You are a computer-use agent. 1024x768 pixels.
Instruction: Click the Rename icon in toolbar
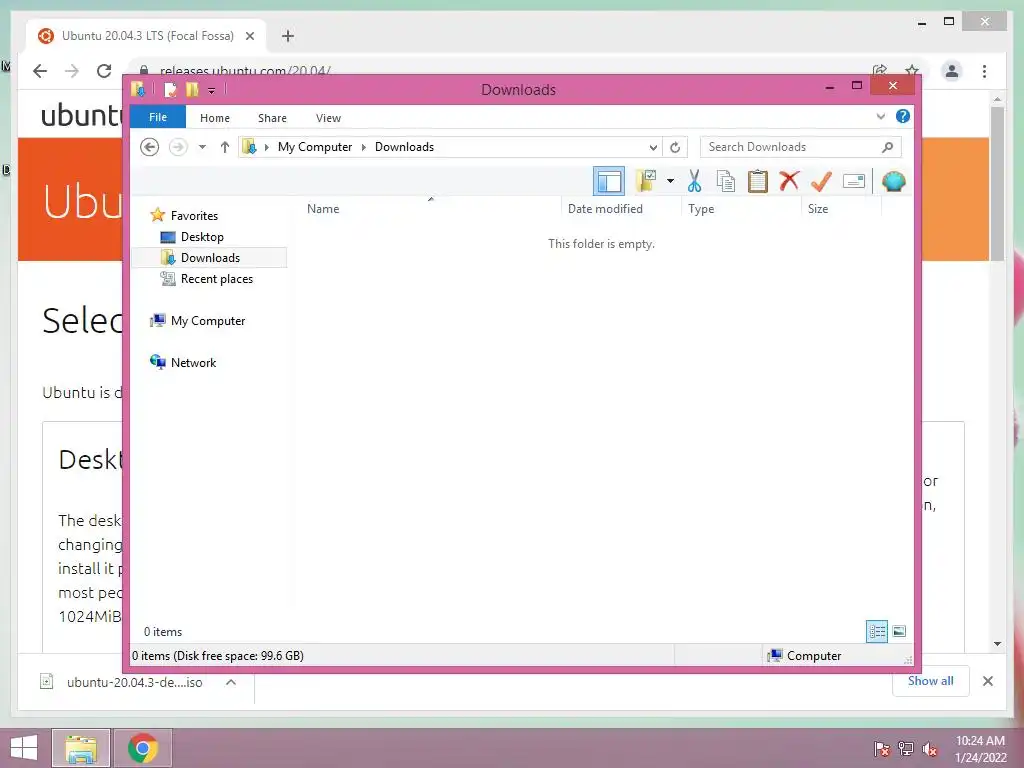(854, 181)
